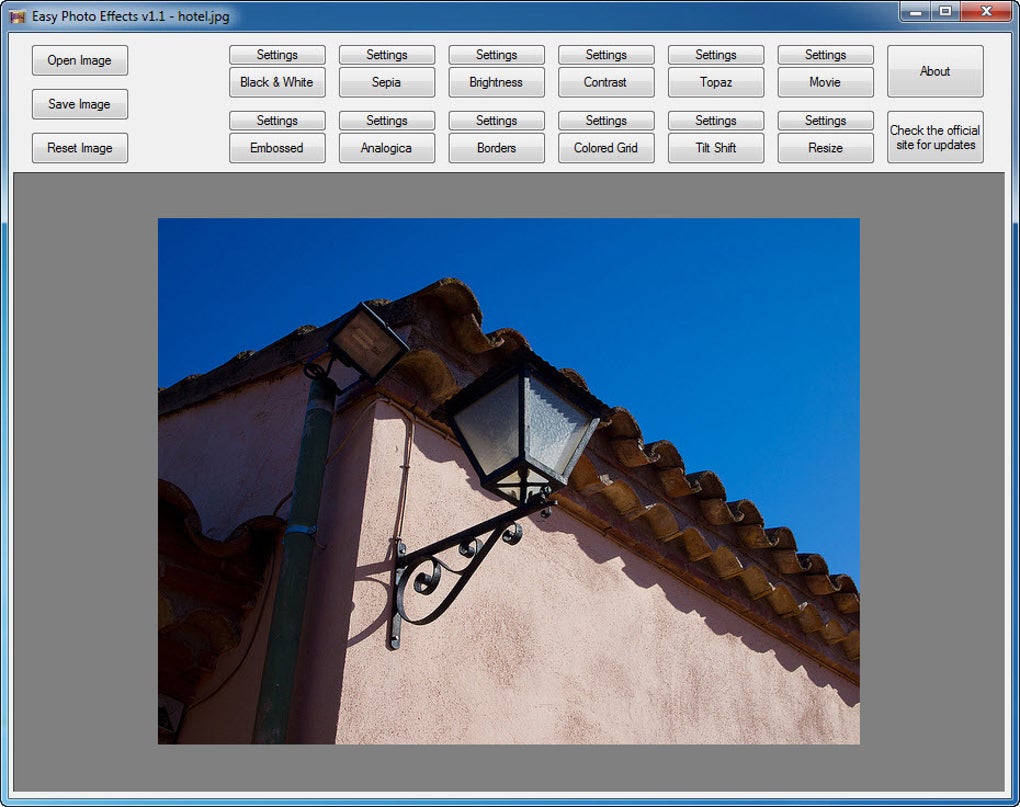The height and width of the screenshot is (807, 1020).
Task: Open Settings above Tilt Shift
Action: coord(716,120)
